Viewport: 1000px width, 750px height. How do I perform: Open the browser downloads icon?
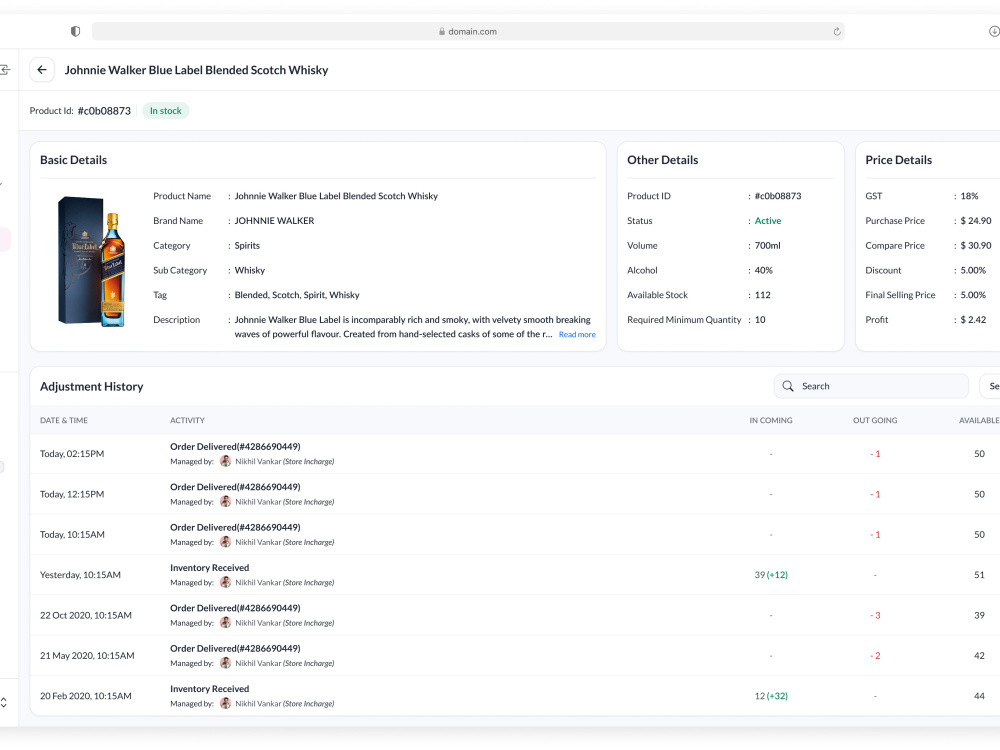[x=994, y=31]
